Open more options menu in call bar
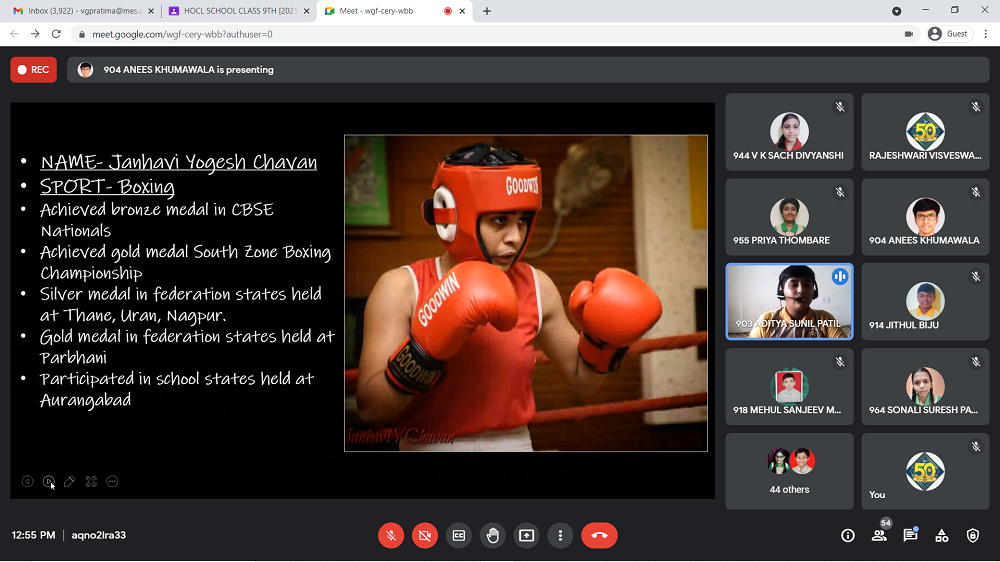Viewport: 1000px width, 562px height. pyautogui.click(x=561, y=536)
